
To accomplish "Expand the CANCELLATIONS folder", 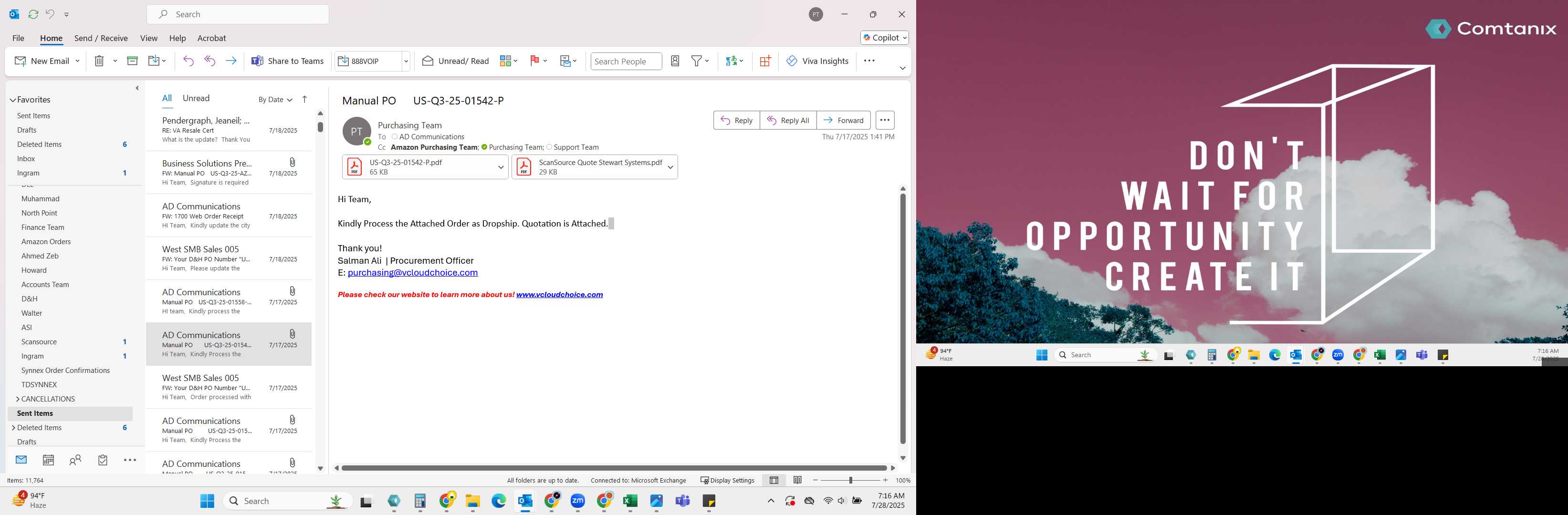I will pos(18,399).
